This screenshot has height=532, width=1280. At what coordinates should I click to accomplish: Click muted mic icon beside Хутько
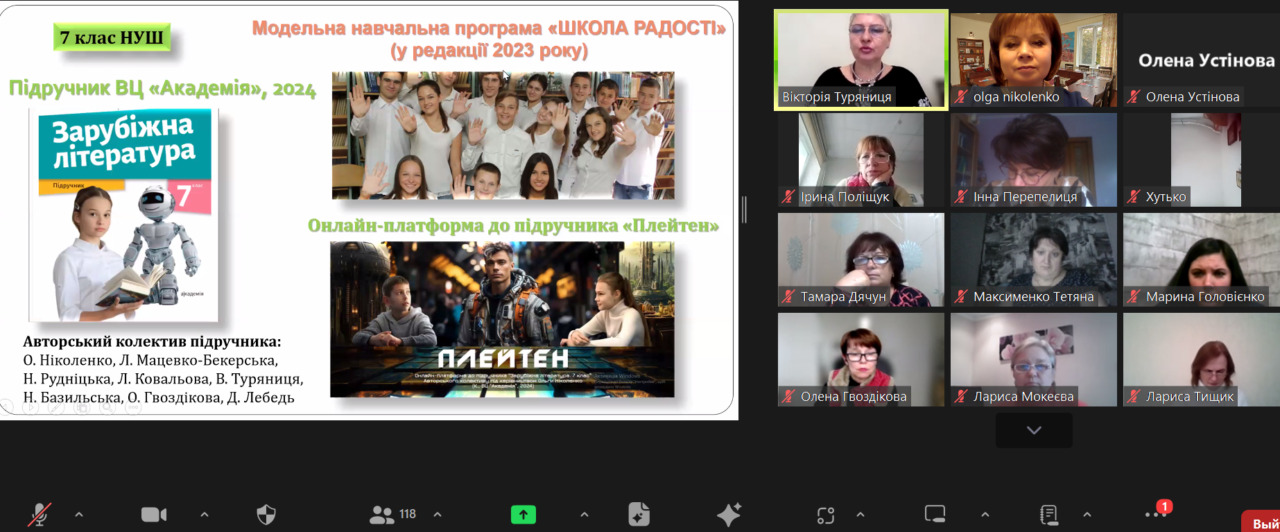pos(1134,197)
